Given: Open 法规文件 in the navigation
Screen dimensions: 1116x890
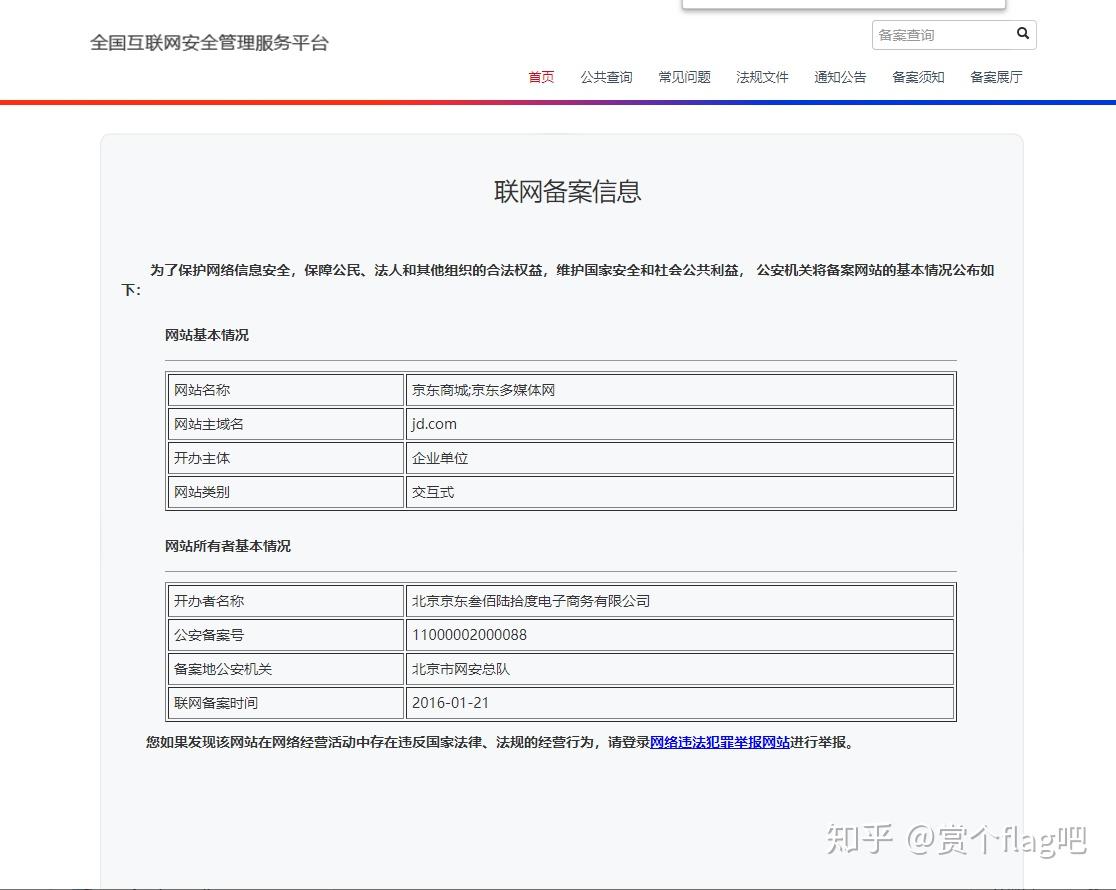Looking at the screenshot, I should [x=762, y=77].
